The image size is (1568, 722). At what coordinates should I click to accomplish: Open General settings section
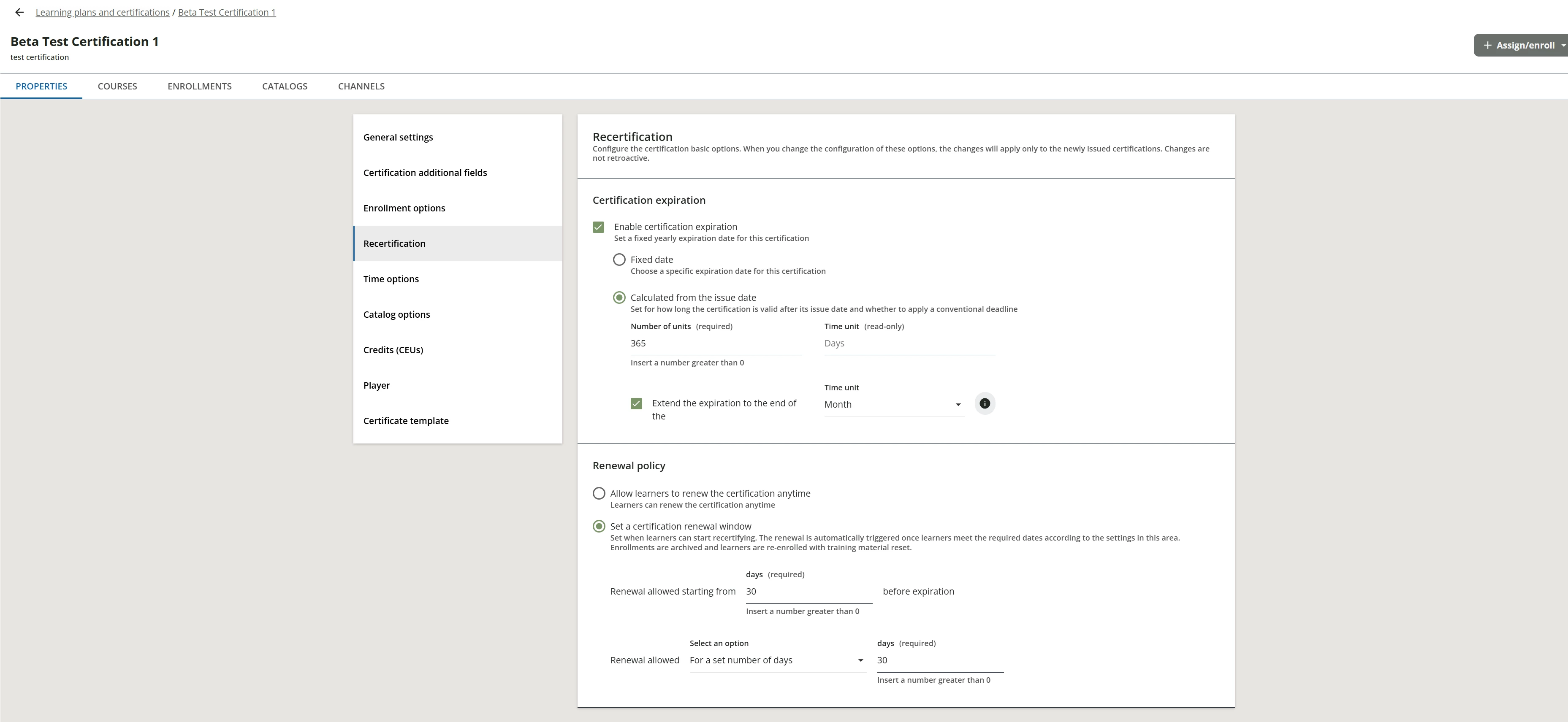458,138
